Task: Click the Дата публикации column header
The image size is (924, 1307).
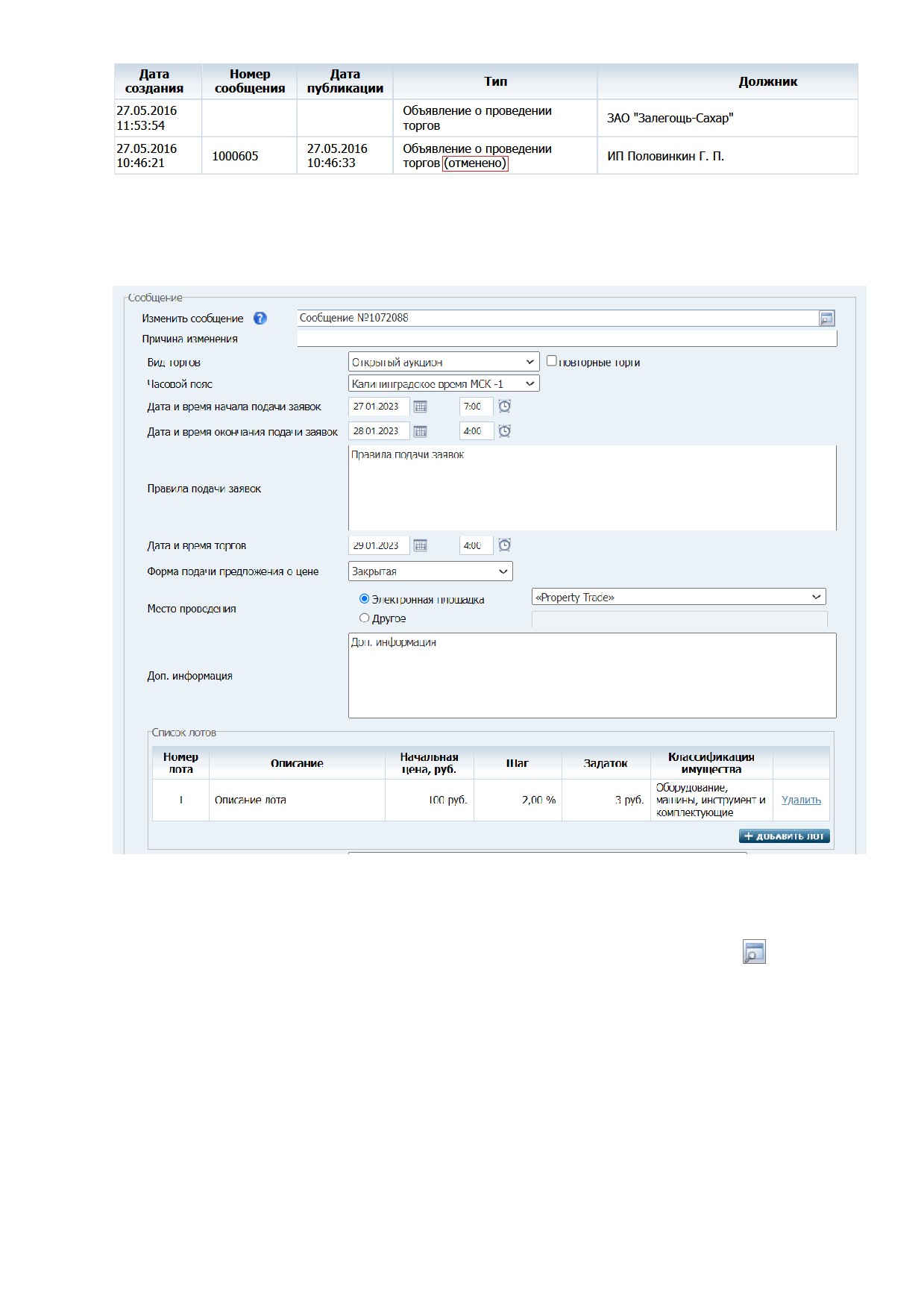Action: point(345,81)
